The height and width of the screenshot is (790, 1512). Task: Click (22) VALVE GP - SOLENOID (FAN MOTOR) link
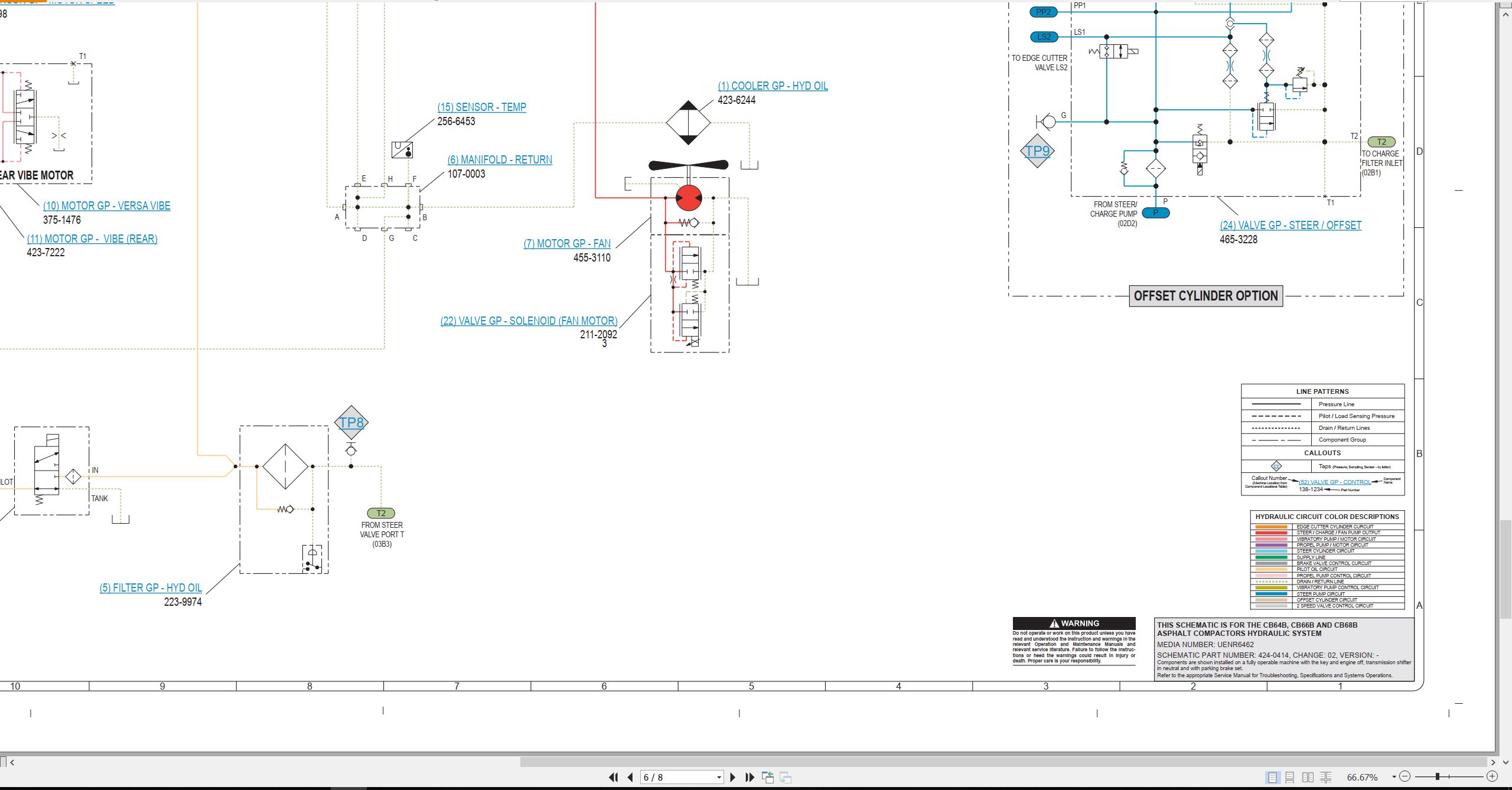[529, 321]
